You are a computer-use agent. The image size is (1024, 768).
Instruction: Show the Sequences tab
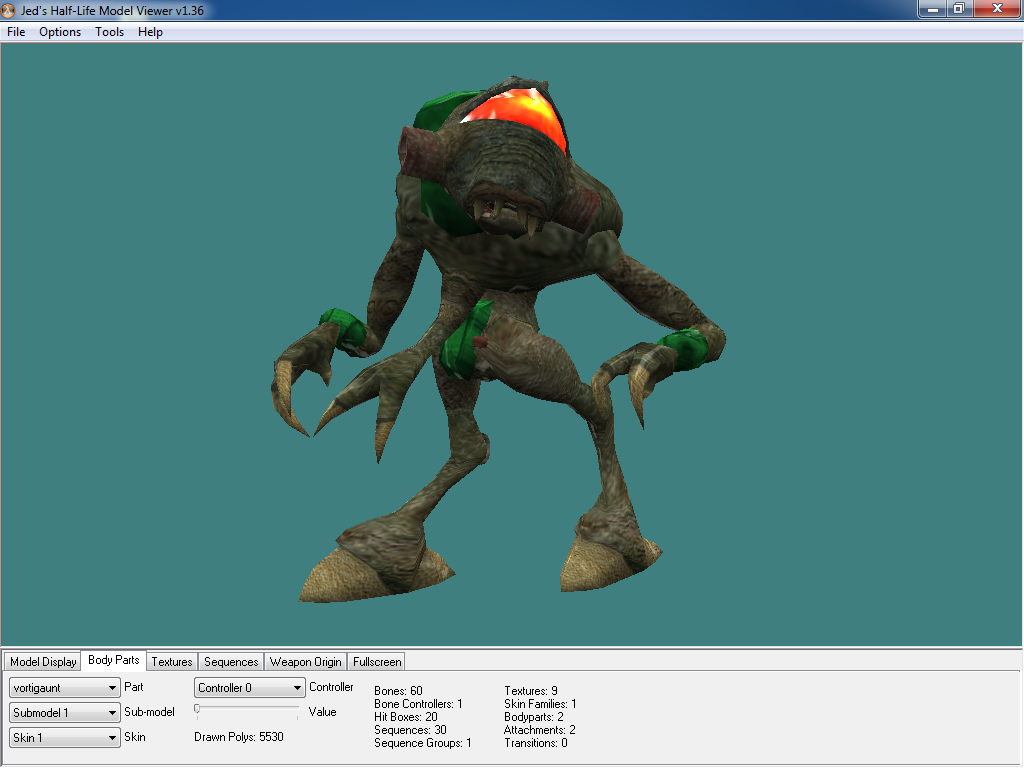[x=231, y=662]
